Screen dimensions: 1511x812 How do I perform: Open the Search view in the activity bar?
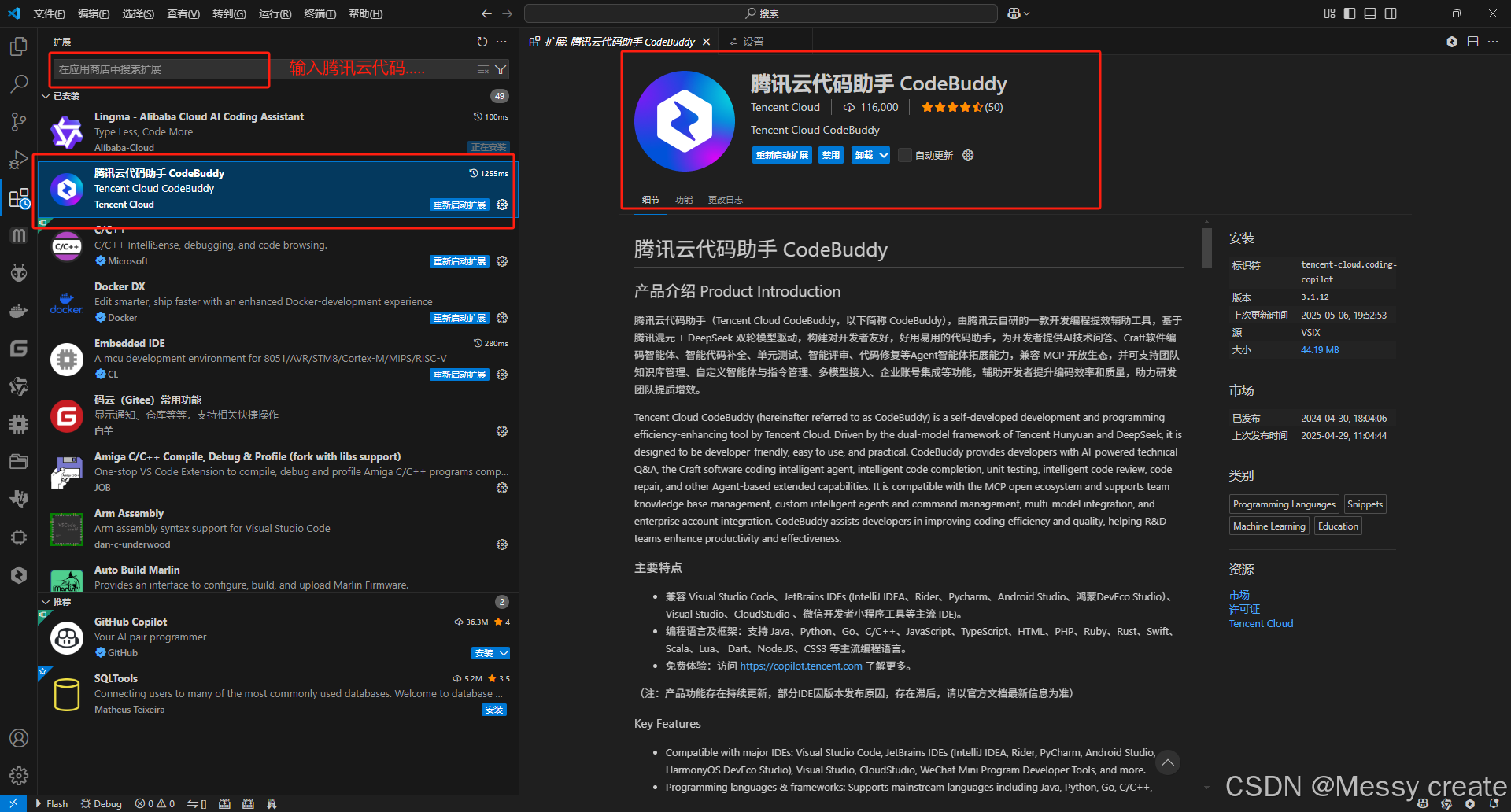point(19,83)
